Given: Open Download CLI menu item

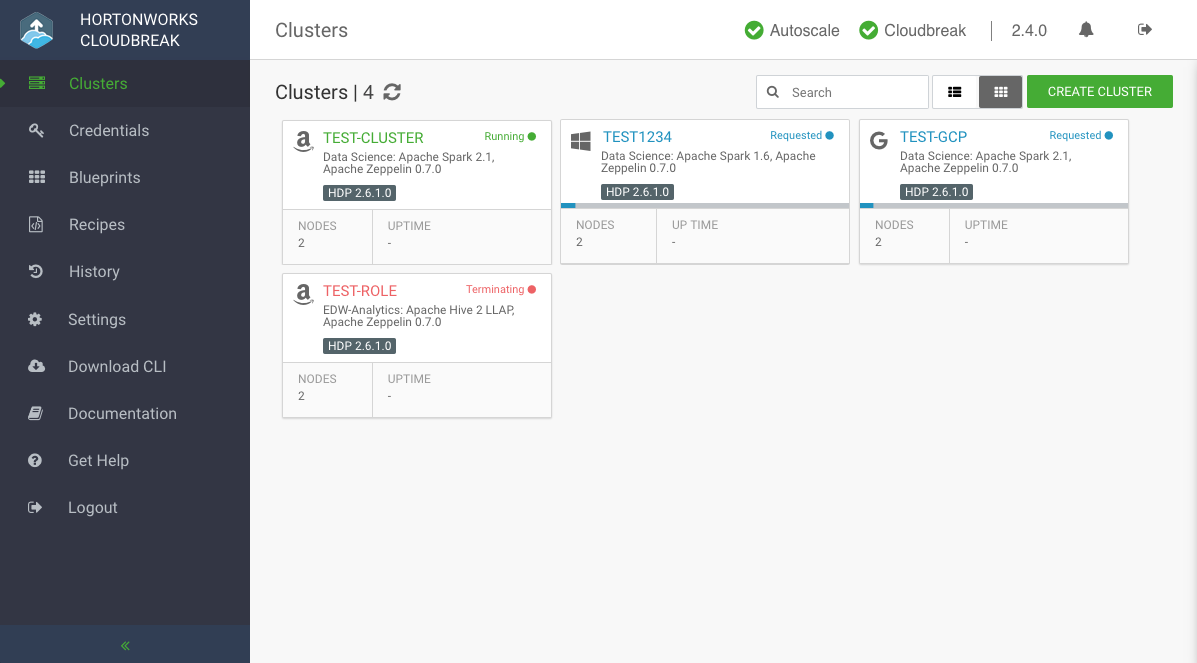Looking at the screenshot, I should pos(117,366).
